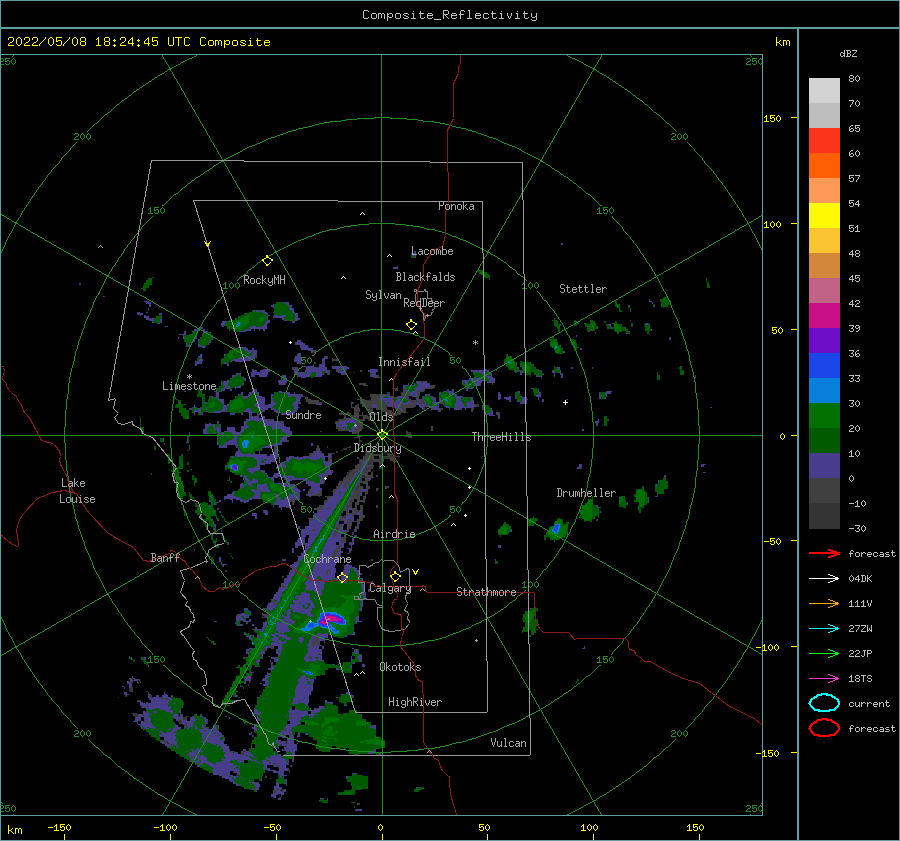Click the Sylvan label on the map
The image size is (900, 841).
pyautogui.click(x=383, y=295)
